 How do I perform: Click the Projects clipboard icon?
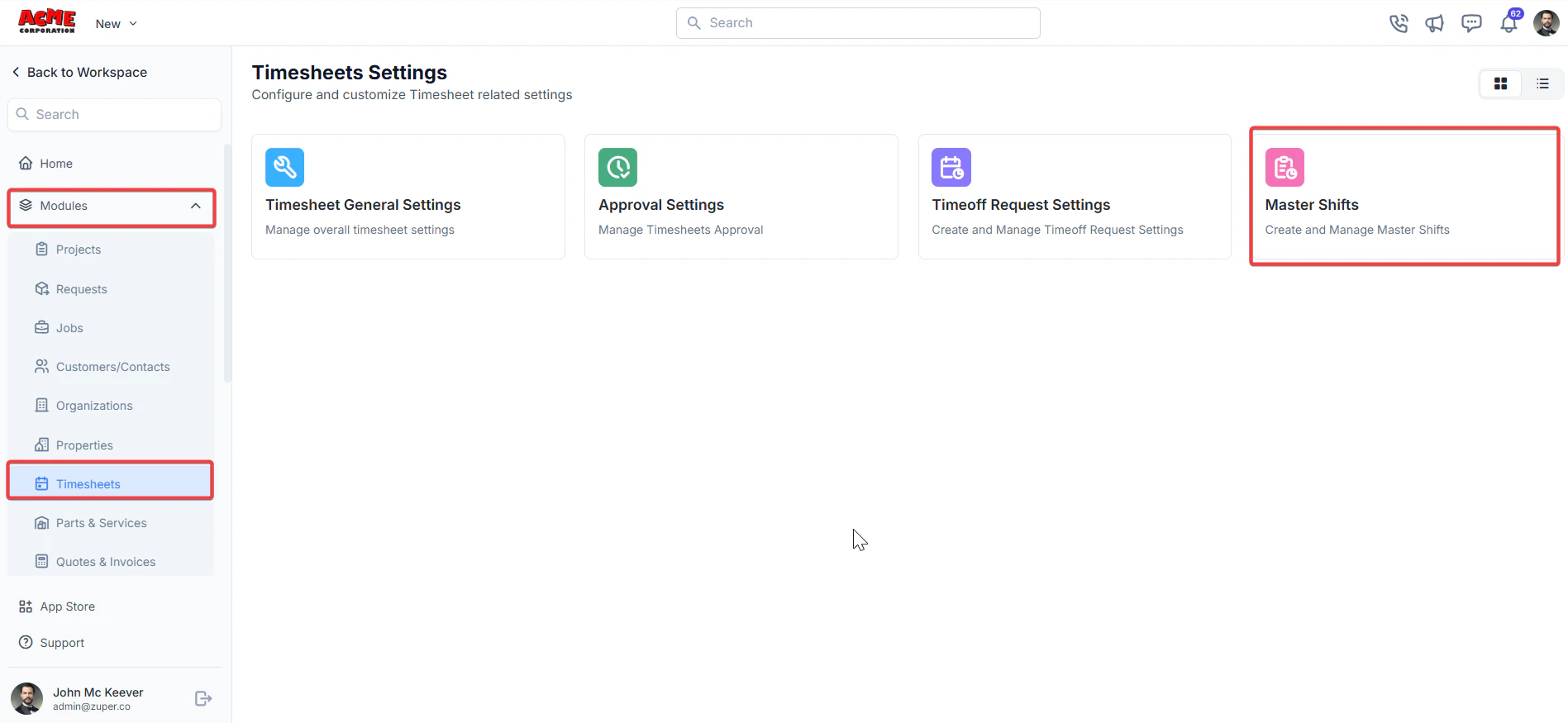coord(42,249)
